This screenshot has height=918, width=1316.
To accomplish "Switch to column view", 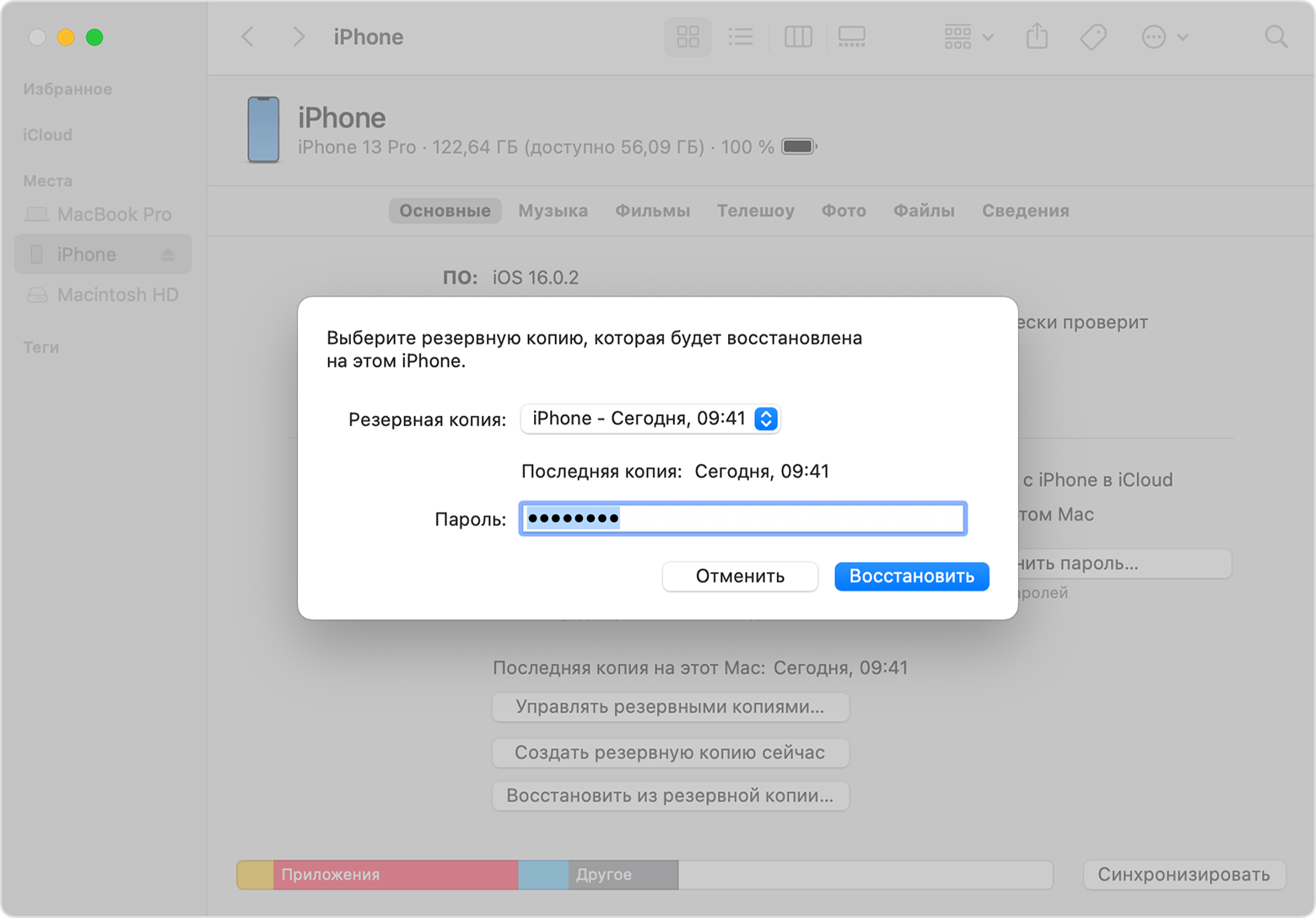I will [798, 37].
